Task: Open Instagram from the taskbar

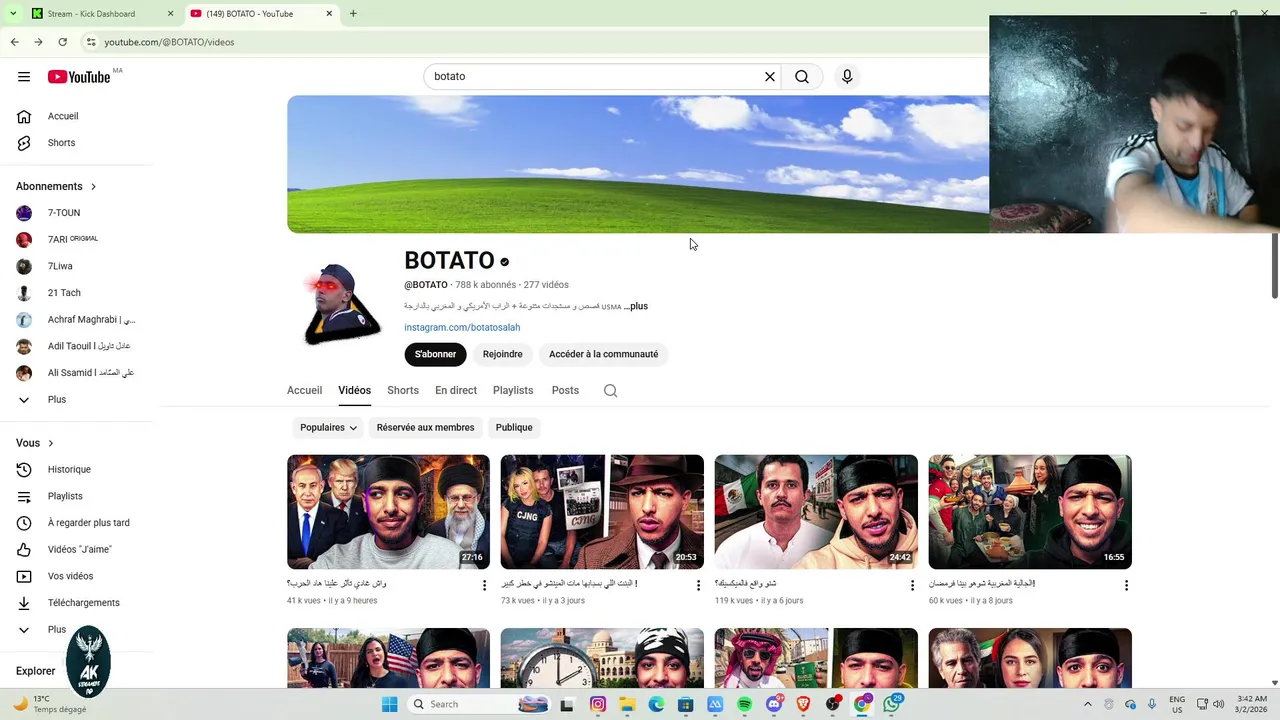Action: pyautogui.click(x=598, y=704)
